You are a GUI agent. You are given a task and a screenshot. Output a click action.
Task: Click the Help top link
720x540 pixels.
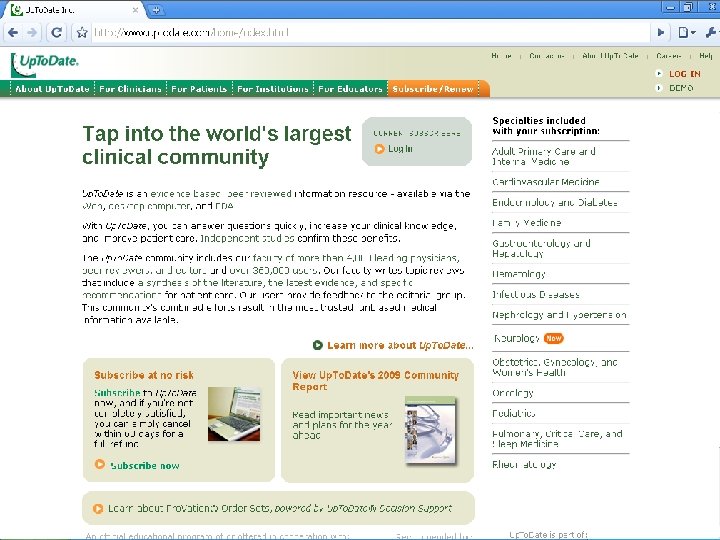coord(706,56)
